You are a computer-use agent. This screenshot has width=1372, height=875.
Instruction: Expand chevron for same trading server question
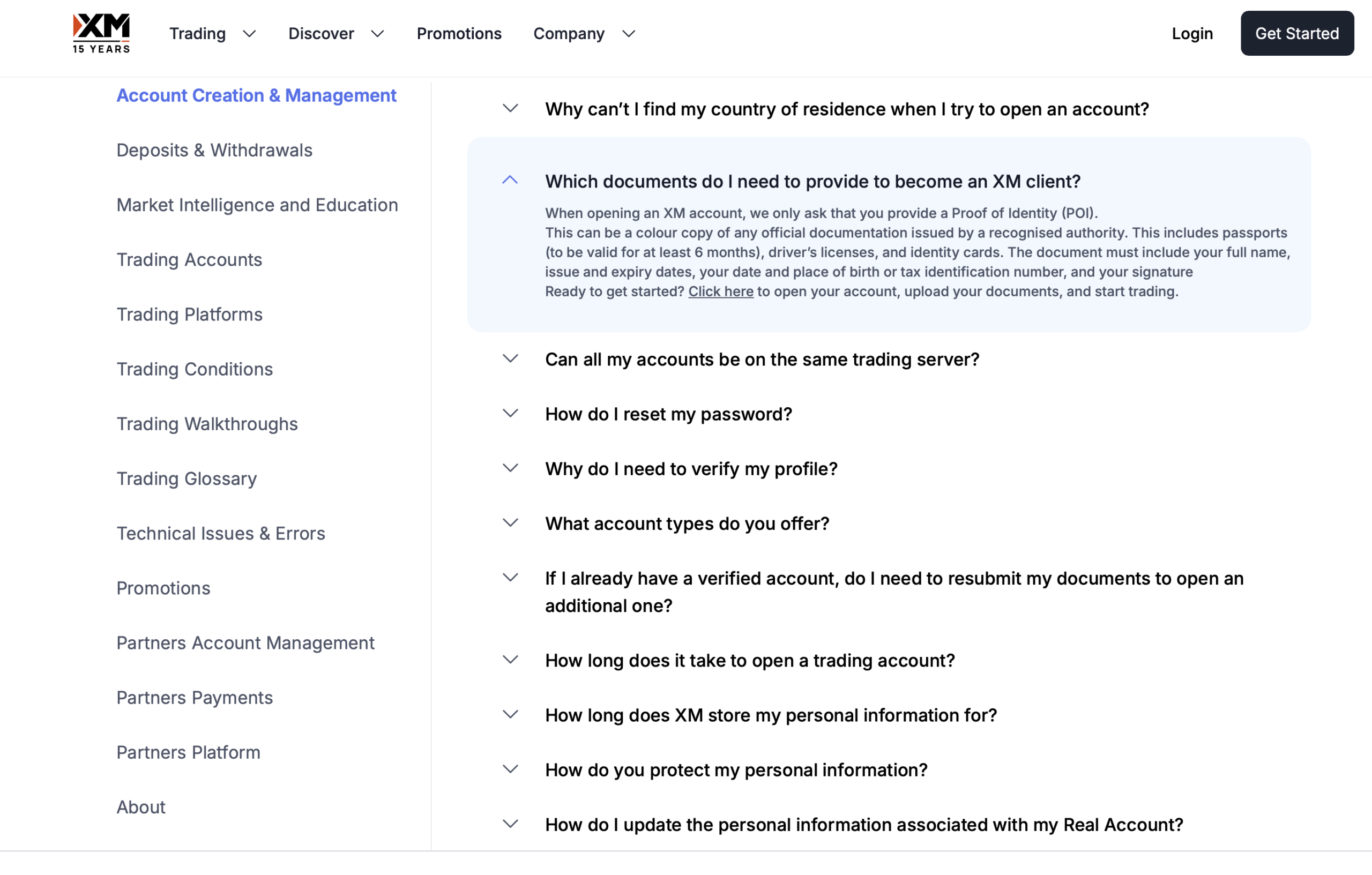point(510,359)
